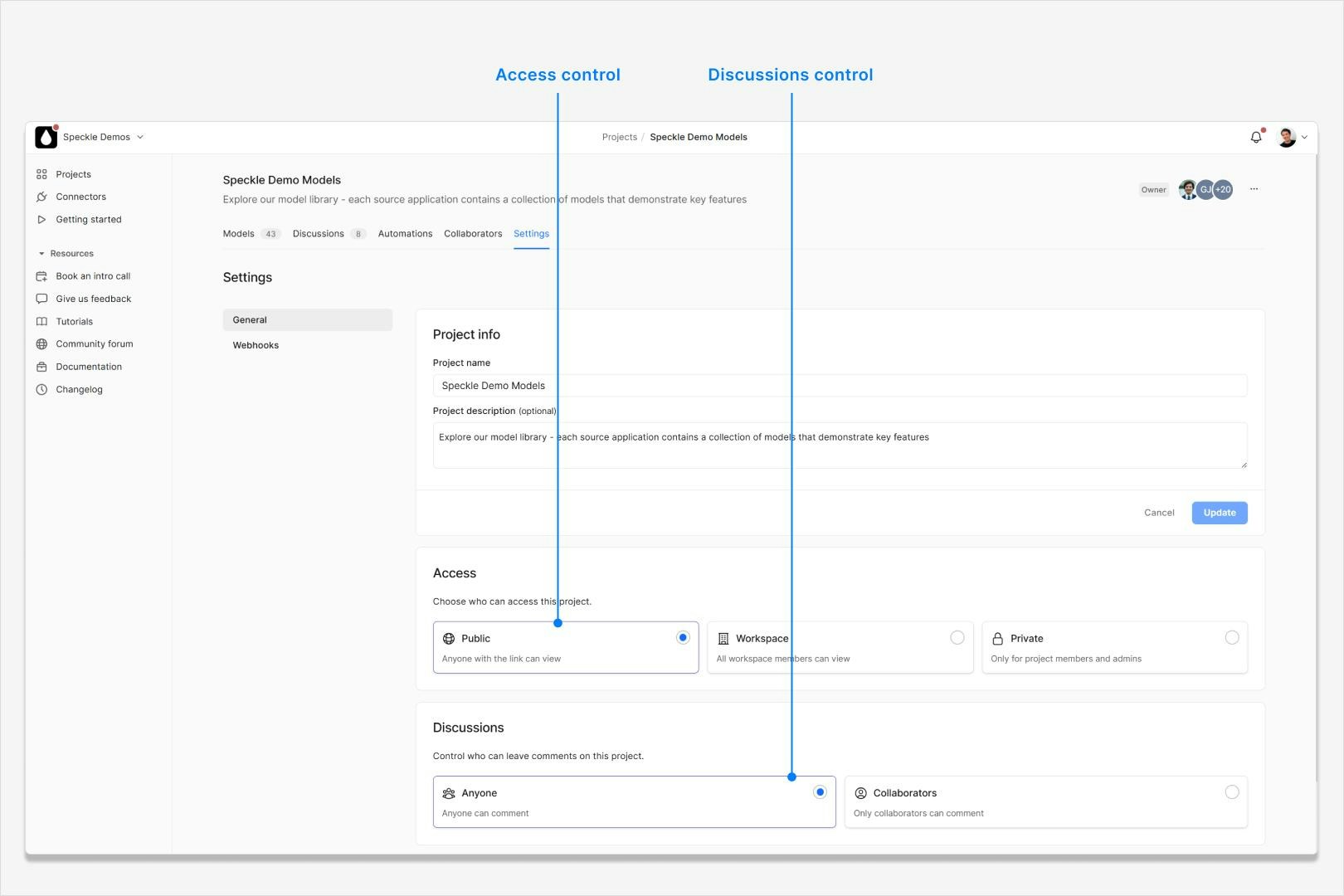Viewport: 1344px width, 896px height.
Task: Click the Speckle Demo Models project title
Action: (x=282, y=180)
